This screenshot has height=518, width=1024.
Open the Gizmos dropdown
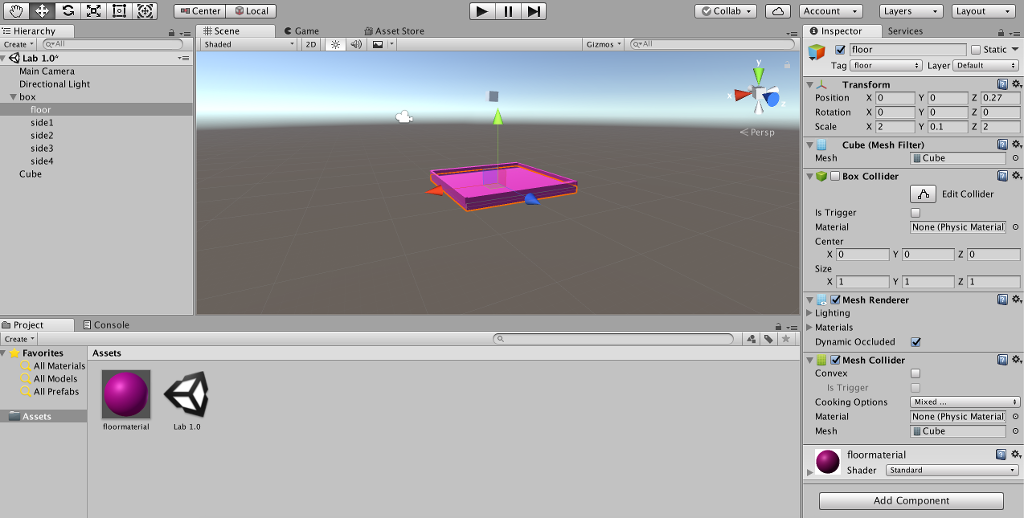click(x=603, y=44)
